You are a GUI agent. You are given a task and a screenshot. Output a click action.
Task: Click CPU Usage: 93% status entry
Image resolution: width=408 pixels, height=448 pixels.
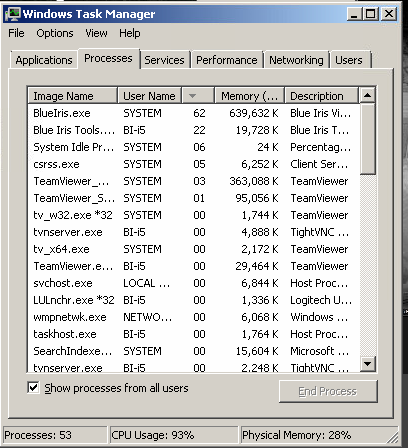click(153, 435)
